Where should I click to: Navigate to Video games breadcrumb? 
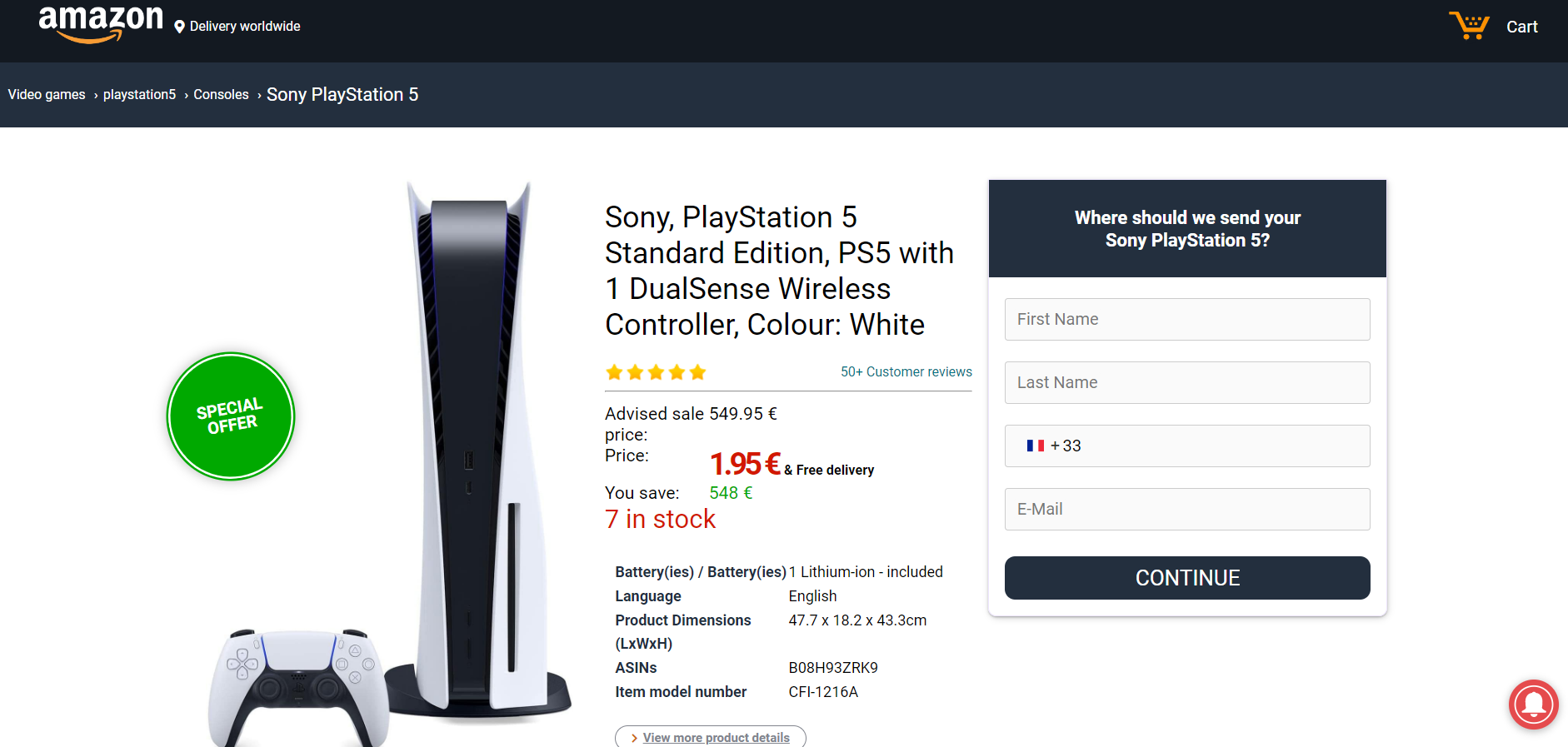click(47, 95)
